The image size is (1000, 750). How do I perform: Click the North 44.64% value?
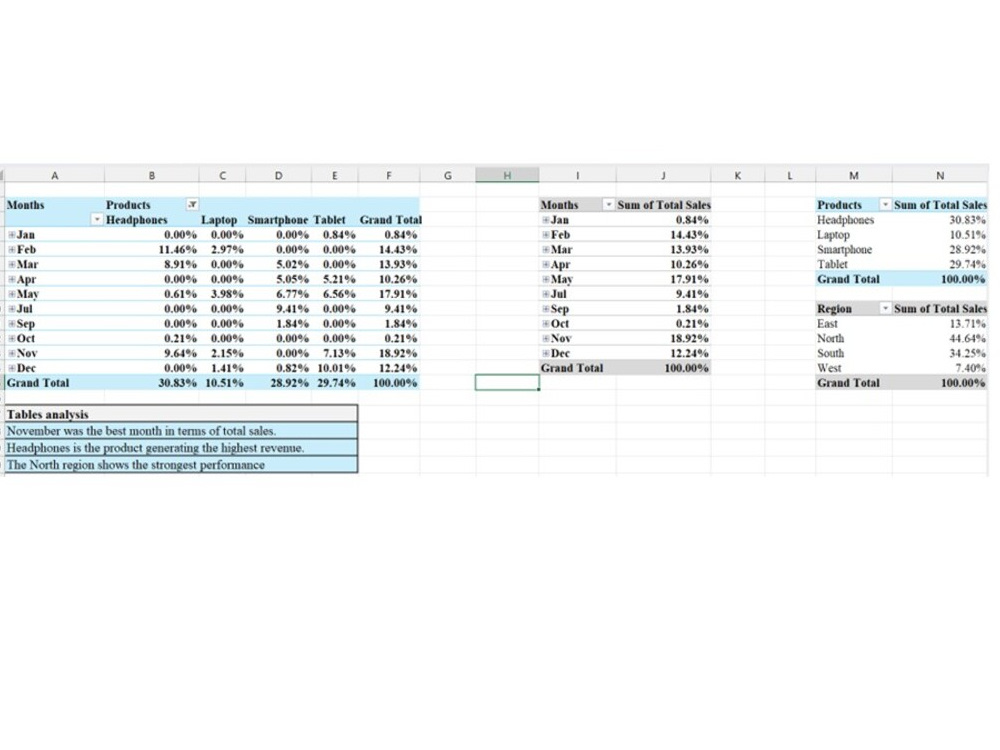click(x=940, y=339)
